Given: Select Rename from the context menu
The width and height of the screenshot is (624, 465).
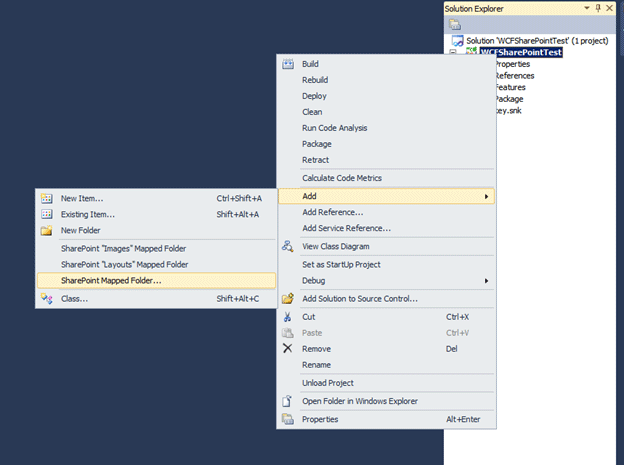Looking at the screenshot, I should (386, 365).
